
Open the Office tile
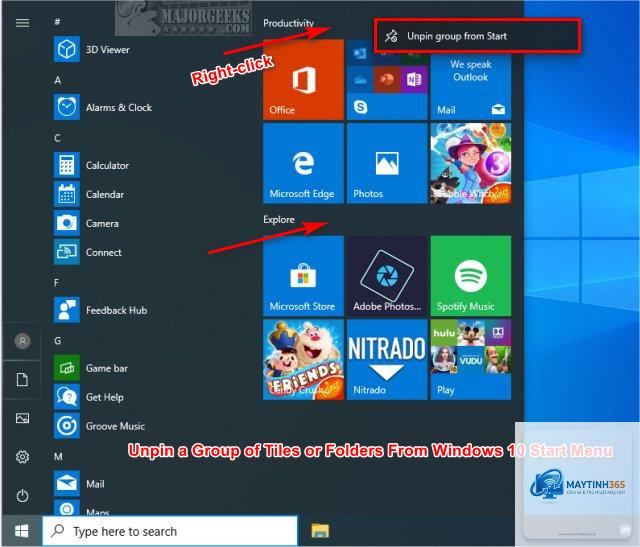click(303, 80)
